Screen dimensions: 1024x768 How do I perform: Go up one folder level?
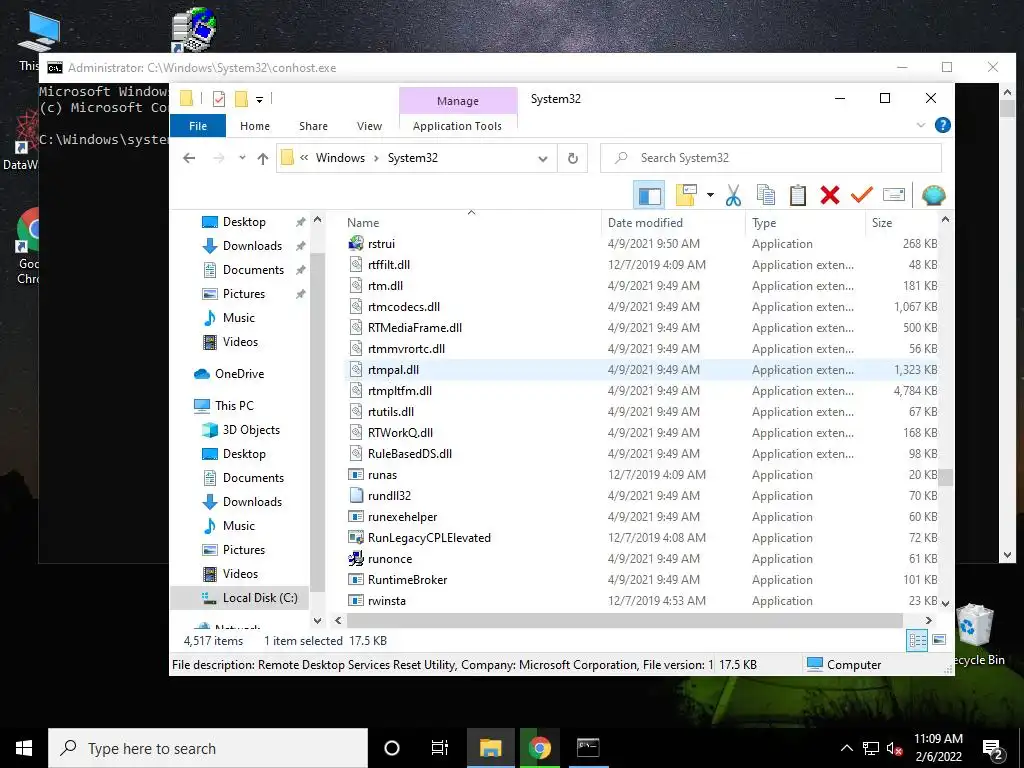coord(263,158)
